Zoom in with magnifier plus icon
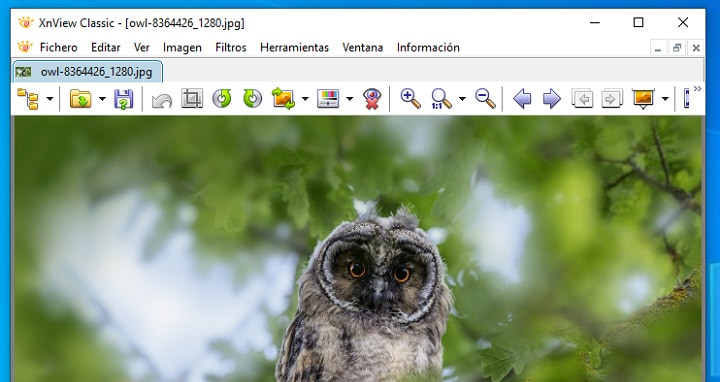 411,98
